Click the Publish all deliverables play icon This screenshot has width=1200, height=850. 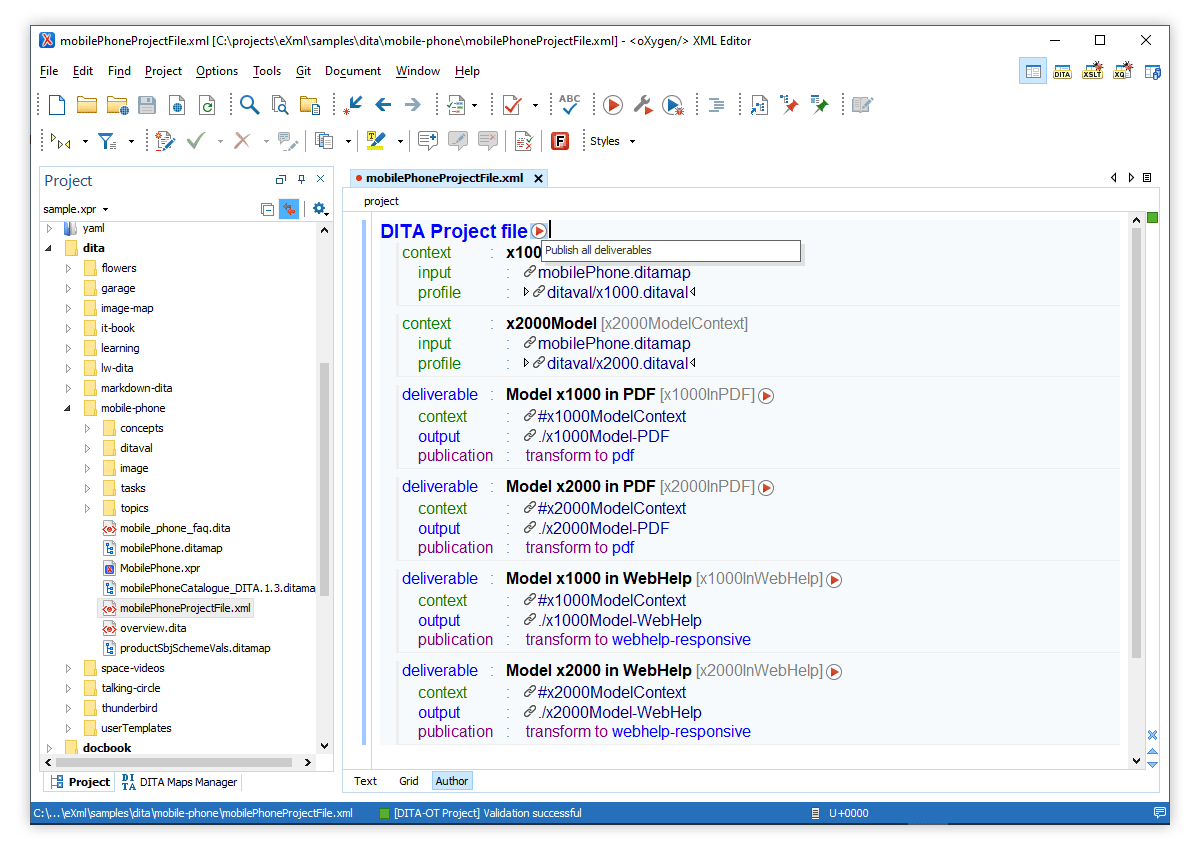tap(539, 231)
